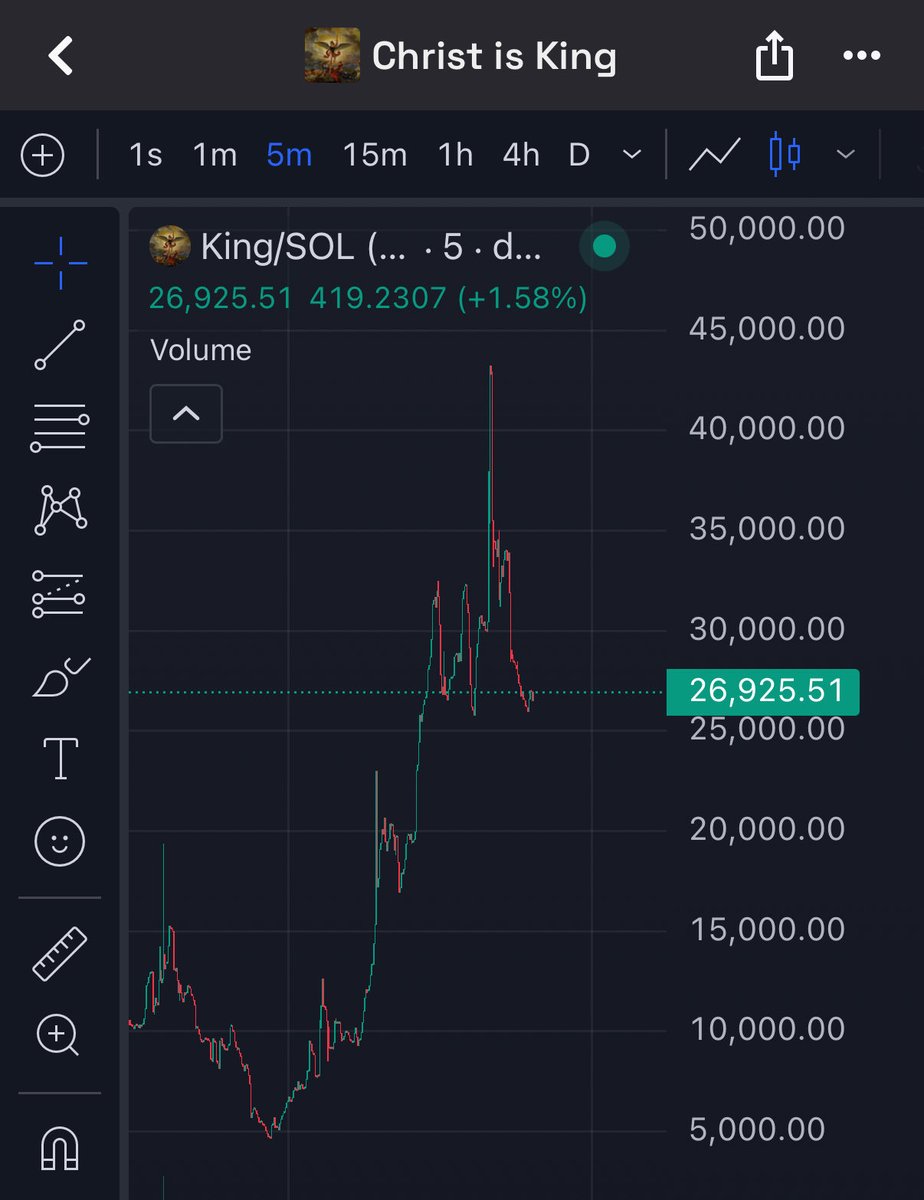Viewport: 924px width, 1200px height.
Task: Tap the Volume indicator label
Action: (201, 350)
